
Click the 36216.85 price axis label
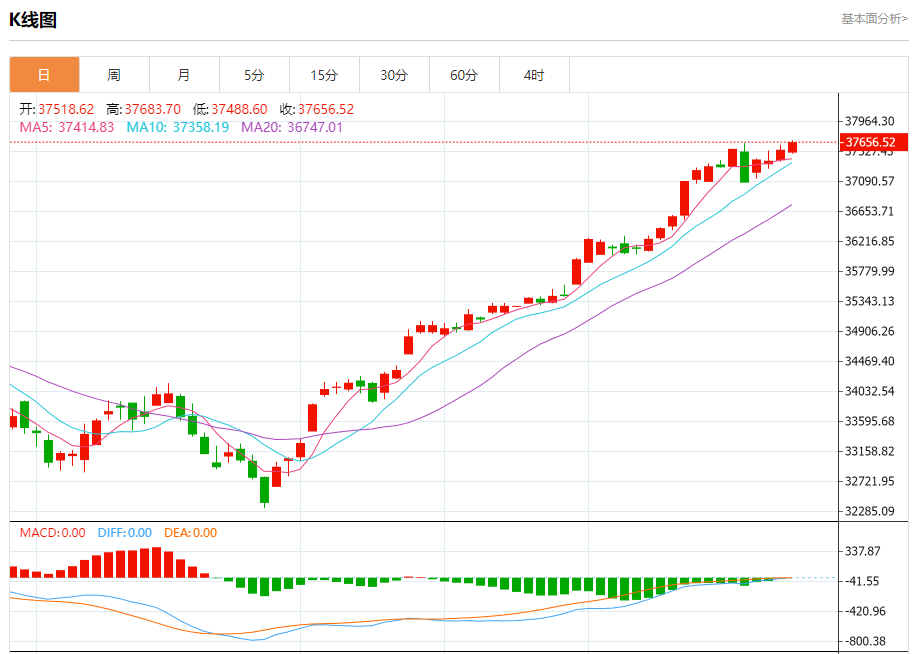[x=869, y=242]
